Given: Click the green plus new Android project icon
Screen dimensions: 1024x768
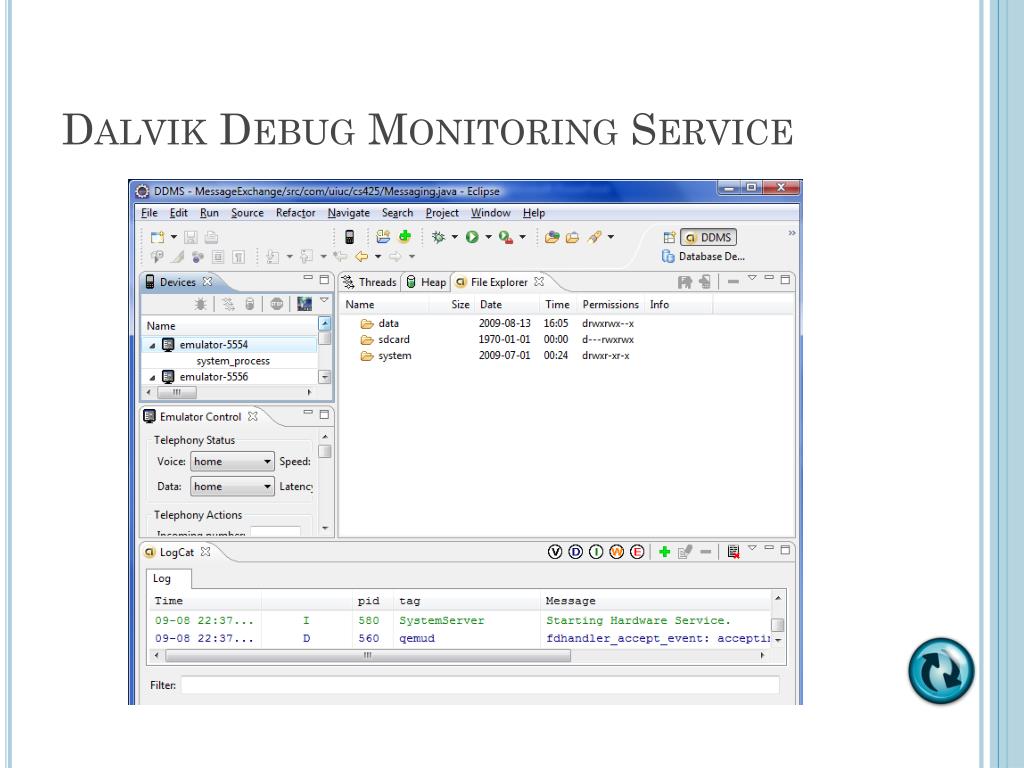Looking at the screenshot, I should click(x=405, y=236).
